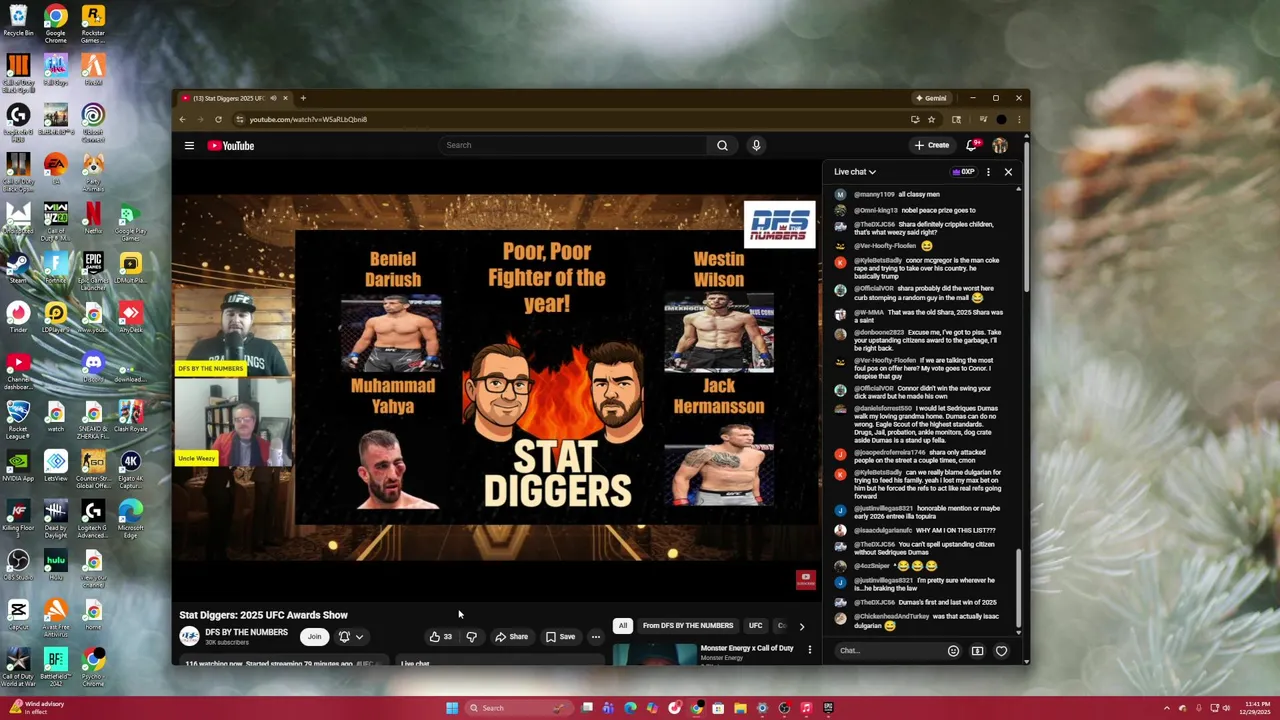Close the live chat panel

pyautogui.click(x=1008, y=172)
